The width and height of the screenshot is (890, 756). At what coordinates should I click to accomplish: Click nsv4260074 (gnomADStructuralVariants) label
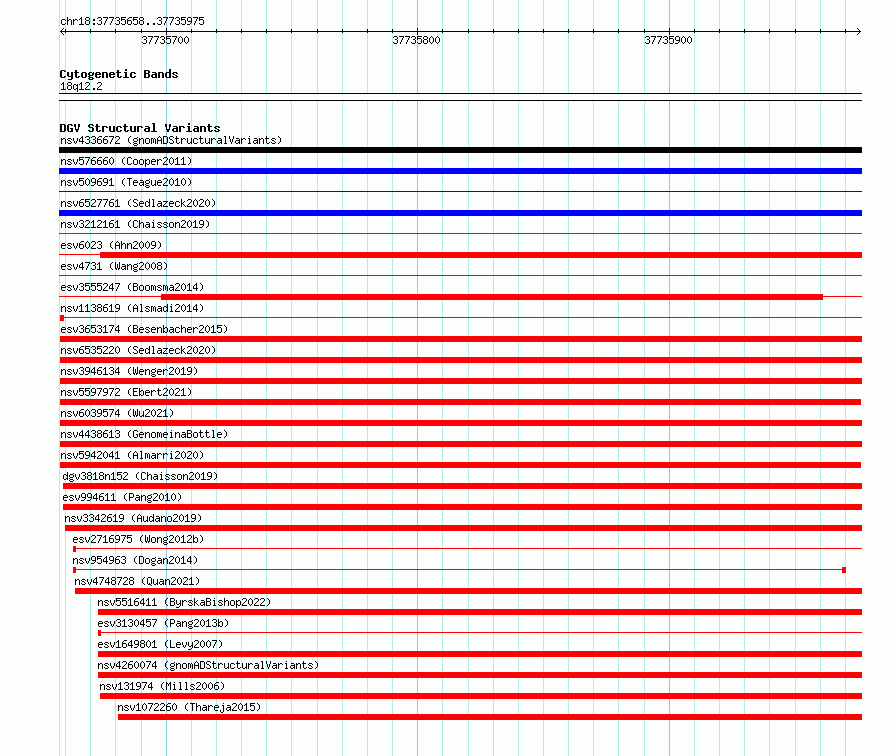[x=208, y=665]
